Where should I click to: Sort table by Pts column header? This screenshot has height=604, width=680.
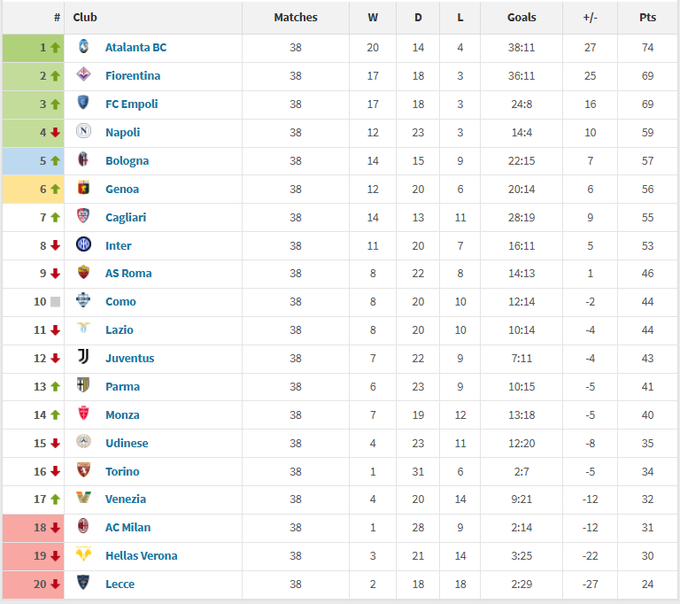pyautogui.click(x=647, y=17)
